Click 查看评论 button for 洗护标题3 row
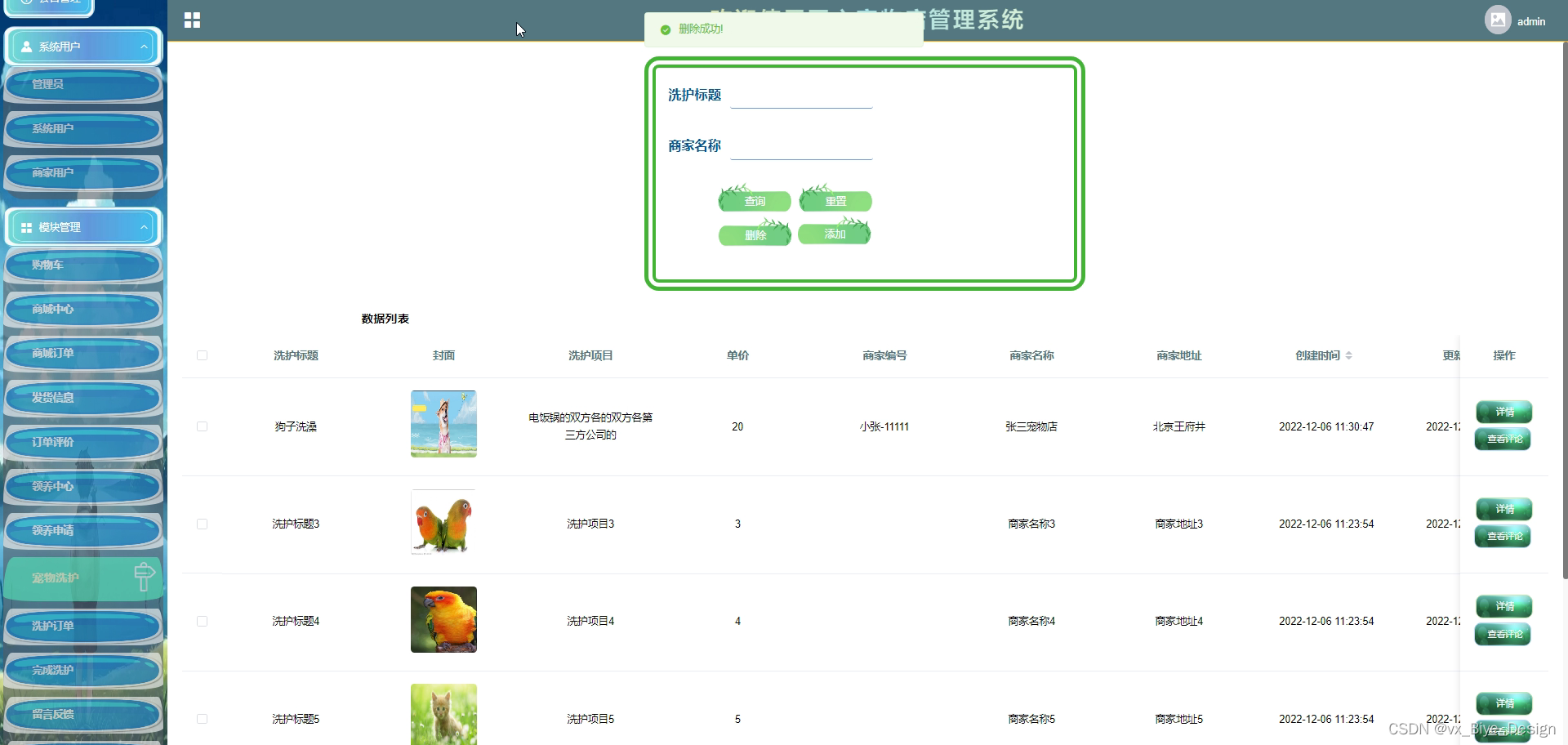This screenshot has height=745, width=1568. pyautogui.click(x=1503, y=537)
